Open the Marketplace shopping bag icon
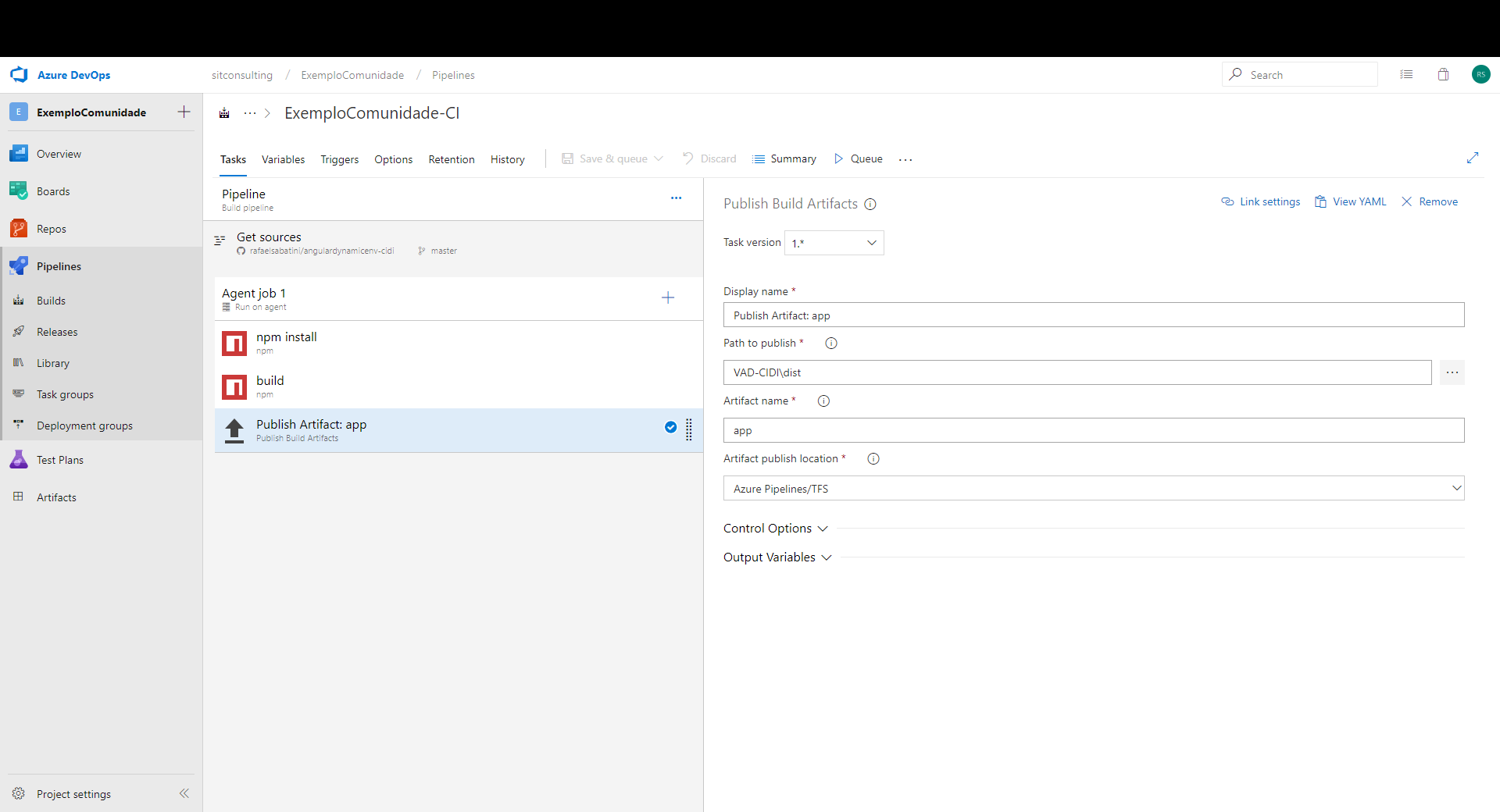 tap(1444, 74)
